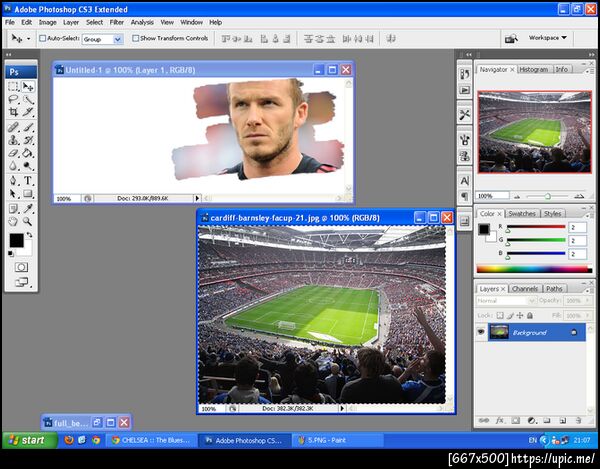Toggle lock image pixels in Layers
The height and width of the screenshot is (469, 600).
510,316
